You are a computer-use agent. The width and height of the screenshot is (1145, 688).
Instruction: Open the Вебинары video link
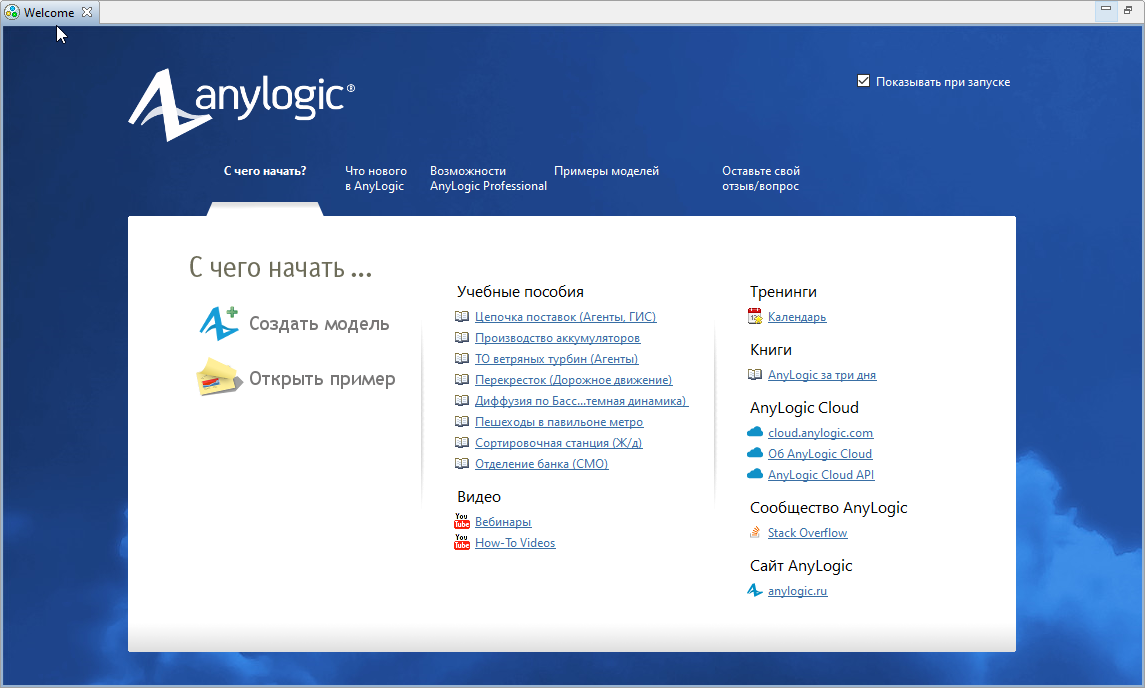503,522
